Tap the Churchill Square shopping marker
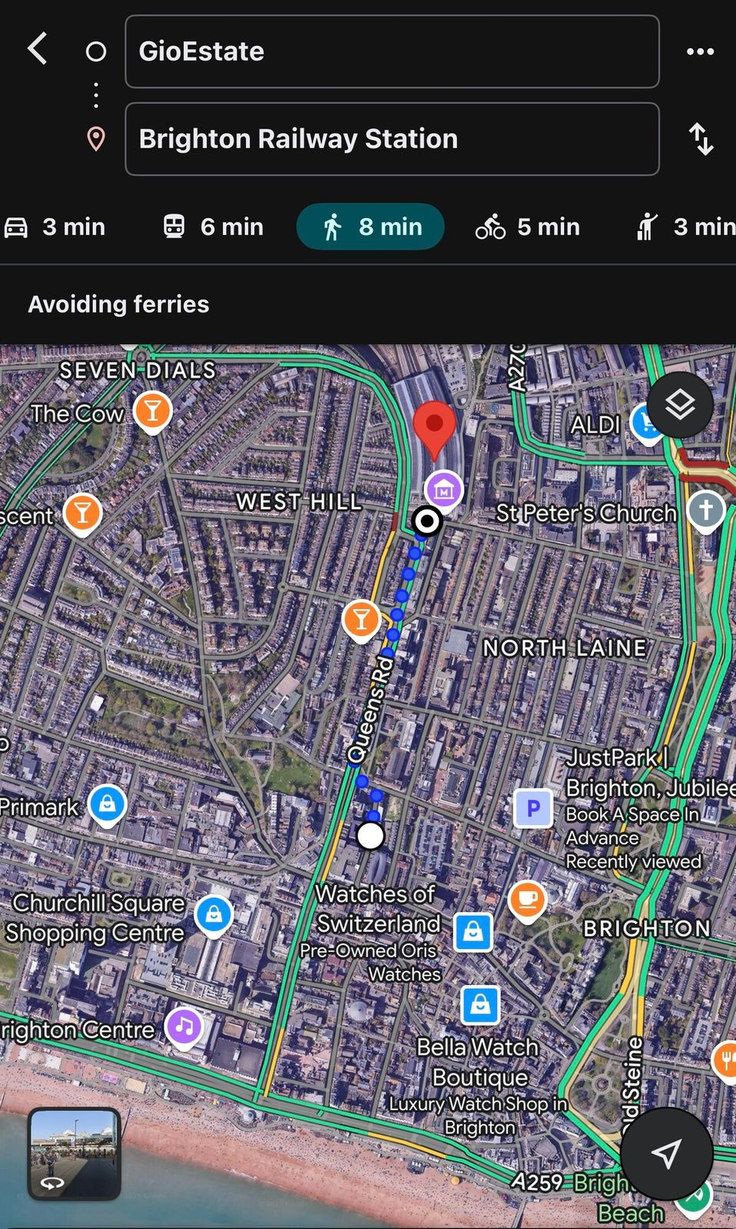 (x=213, y=914)
